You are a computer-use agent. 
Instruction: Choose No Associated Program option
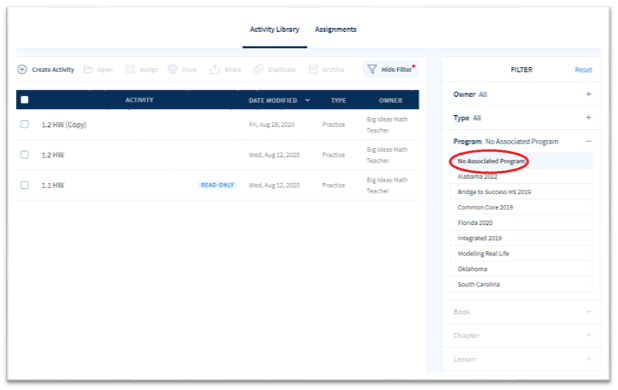coord(521,161)
